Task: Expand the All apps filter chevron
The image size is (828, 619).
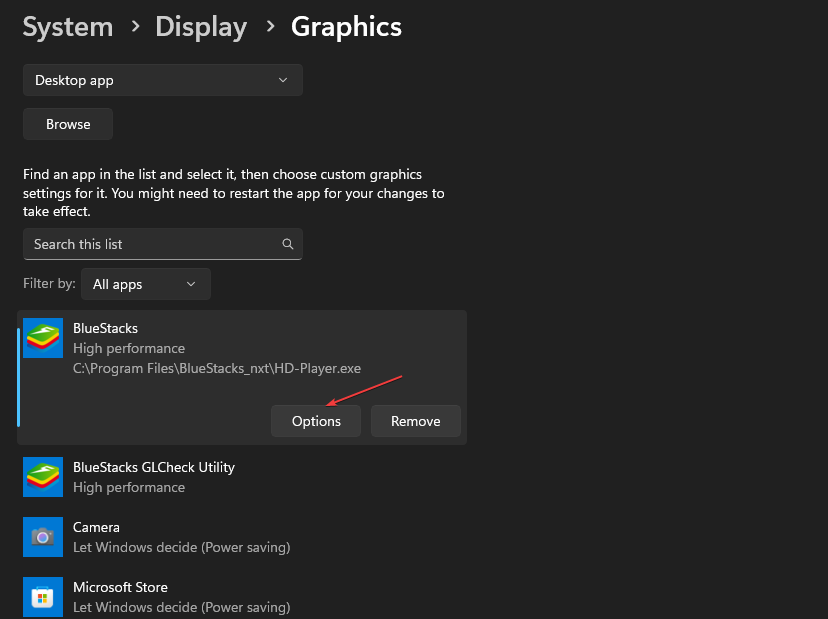Action: [190, 284]
